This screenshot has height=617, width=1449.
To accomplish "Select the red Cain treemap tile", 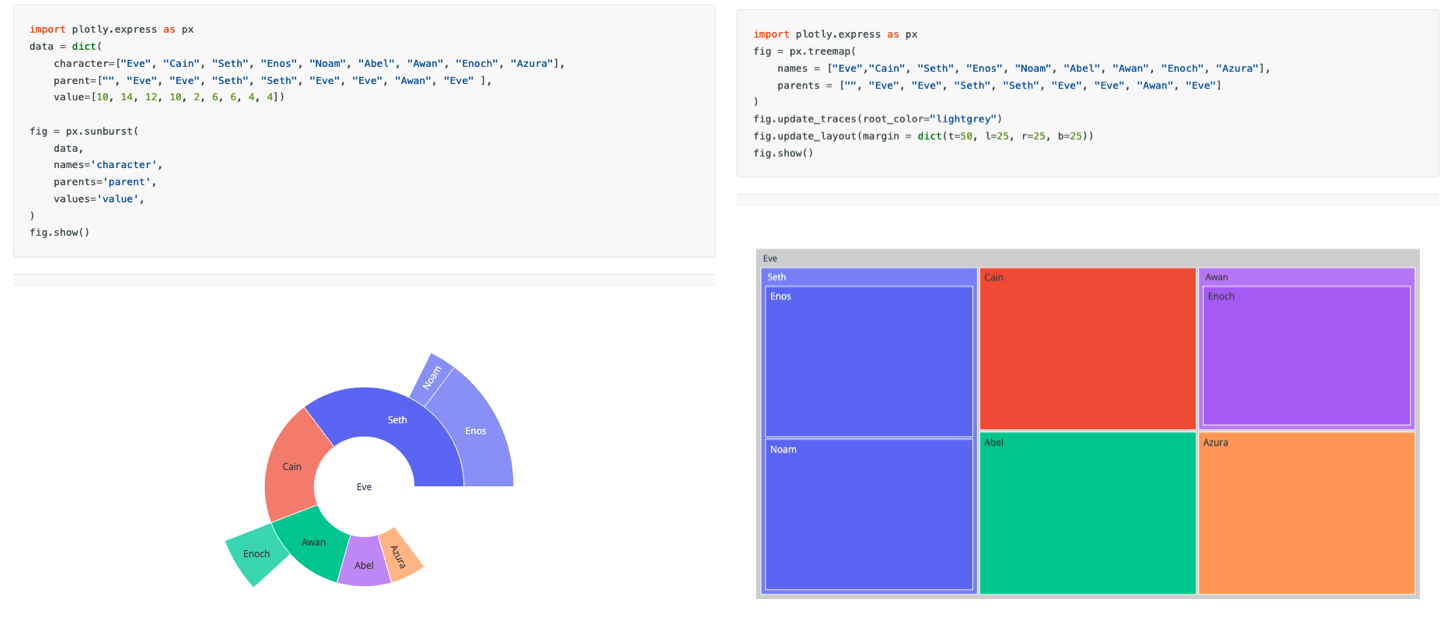I will [x=1087, y=350].
